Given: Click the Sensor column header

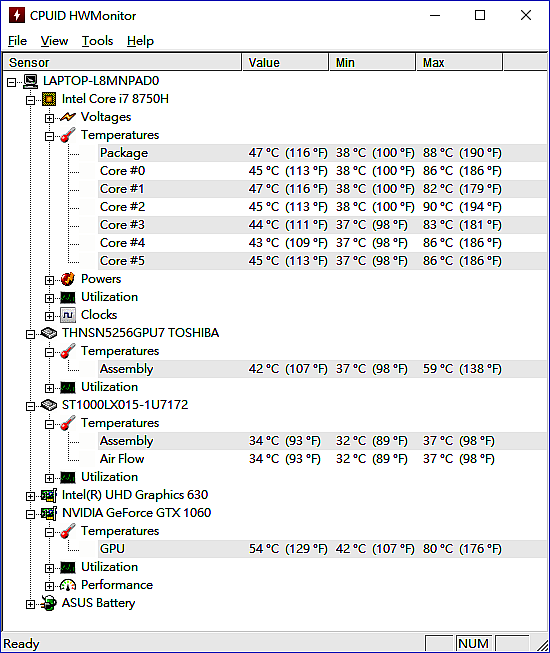Looking at the screenshot, I should (x=122, y=62).
